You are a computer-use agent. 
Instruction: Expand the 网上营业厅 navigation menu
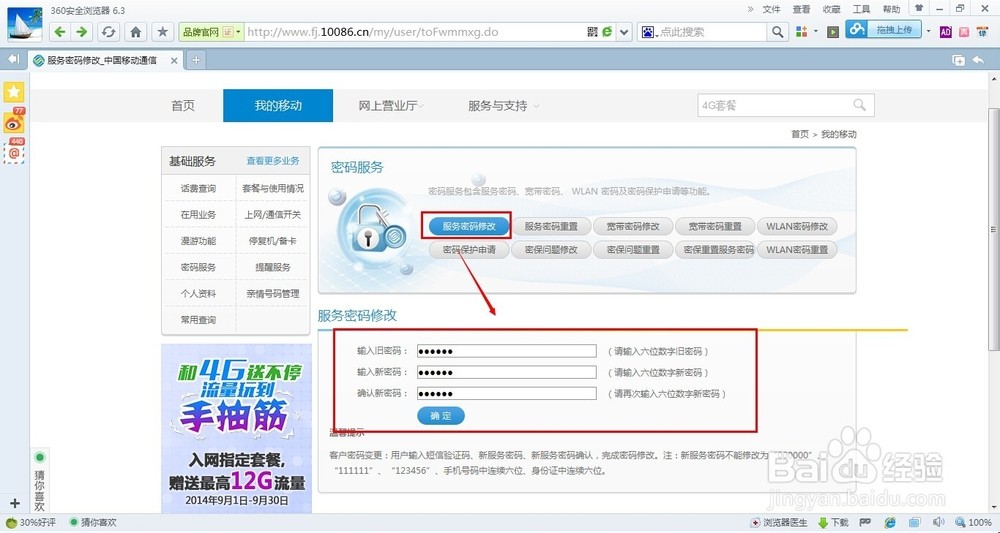click(390, 106)
